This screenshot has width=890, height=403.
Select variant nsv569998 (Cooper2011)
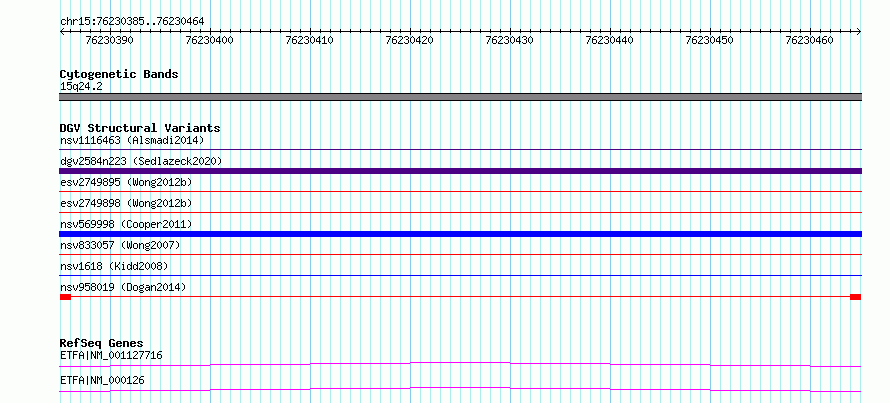tap(126, 224)
